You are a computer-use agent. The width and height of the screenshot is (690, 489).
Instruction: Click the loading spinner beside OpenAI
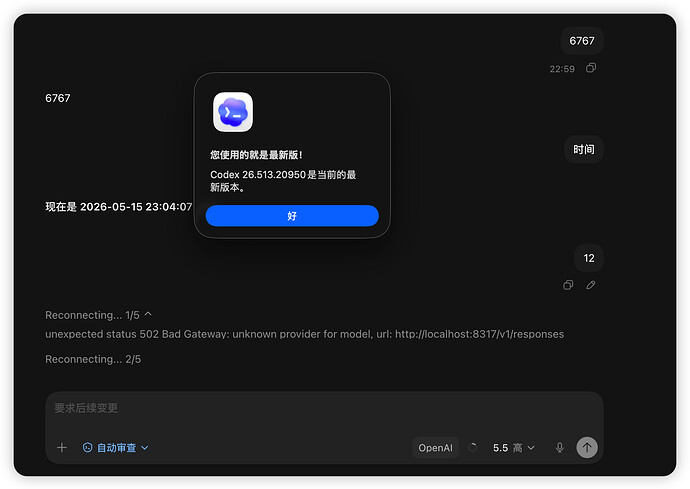473,448
